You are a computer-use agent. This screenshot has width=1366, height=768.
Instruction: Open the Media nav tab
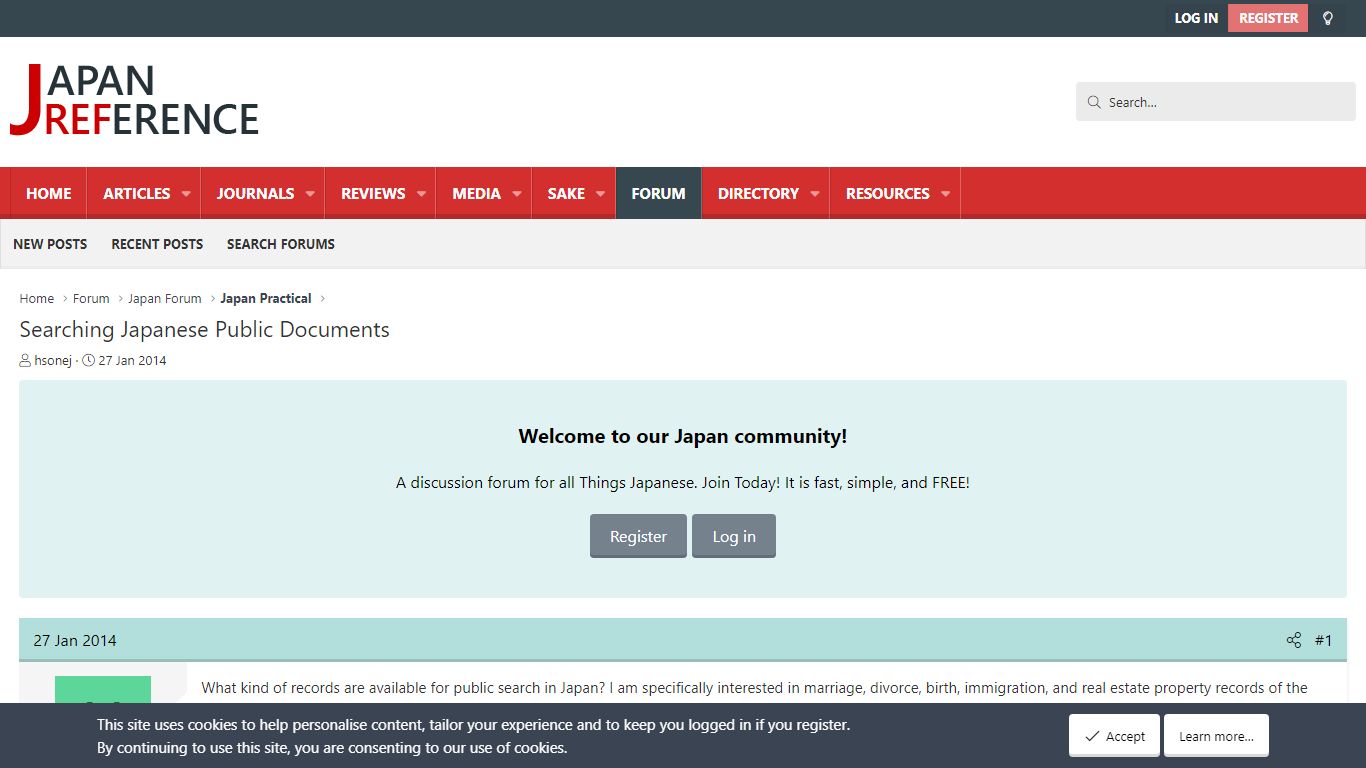476,194
